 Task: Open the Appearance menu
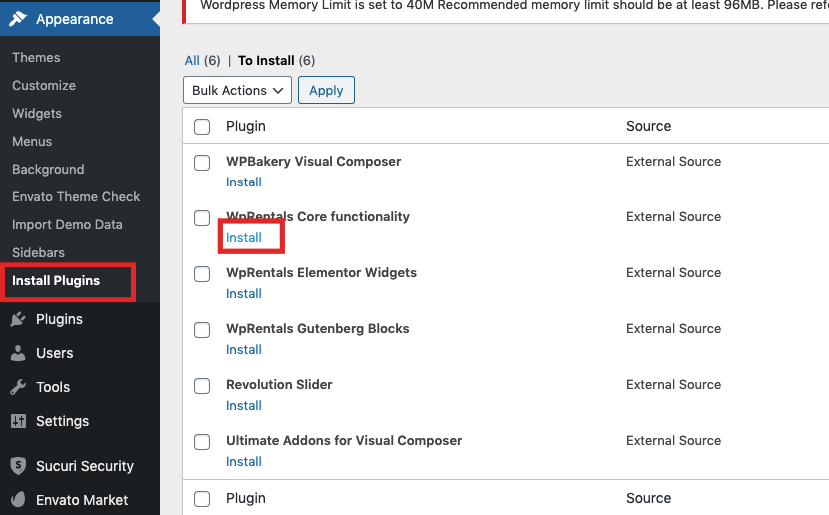pos(80,19)
